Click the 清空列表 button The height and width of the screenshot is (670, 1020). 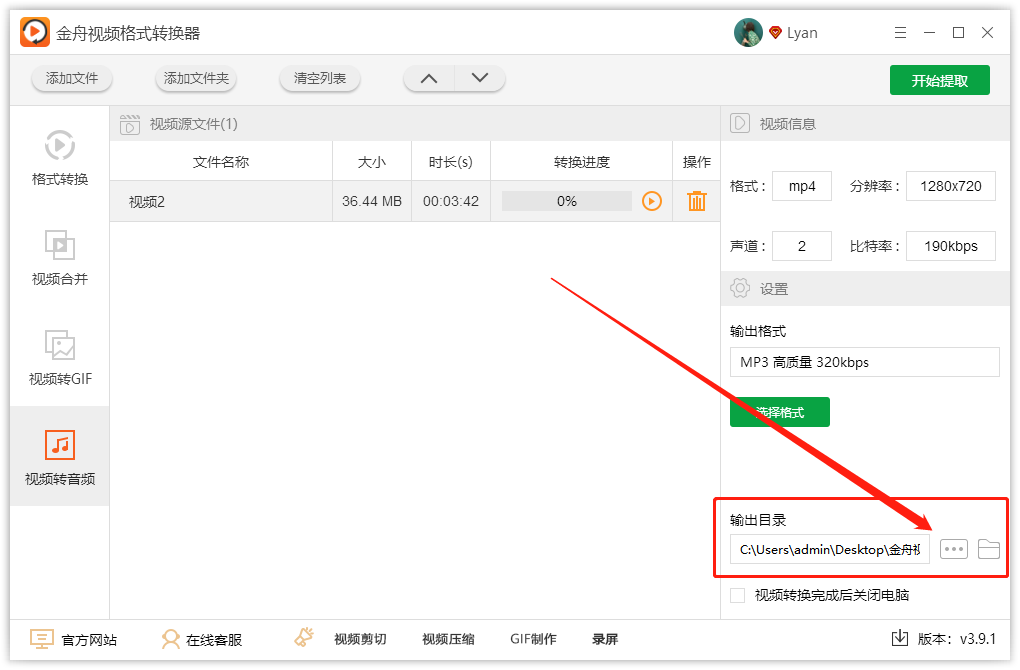319,79
